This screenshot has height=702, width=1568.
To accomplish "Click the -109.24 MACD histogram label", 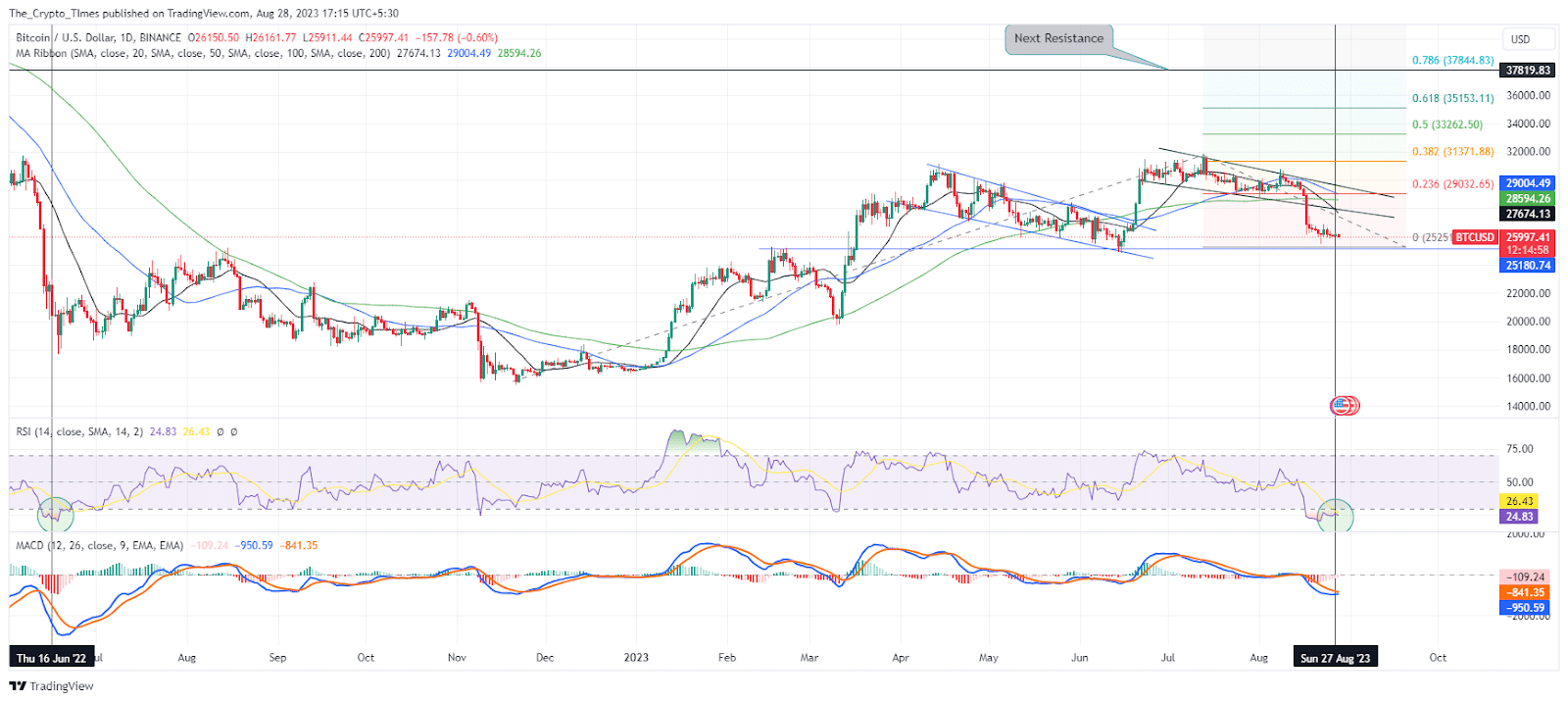I will [x=1526, y=577].
